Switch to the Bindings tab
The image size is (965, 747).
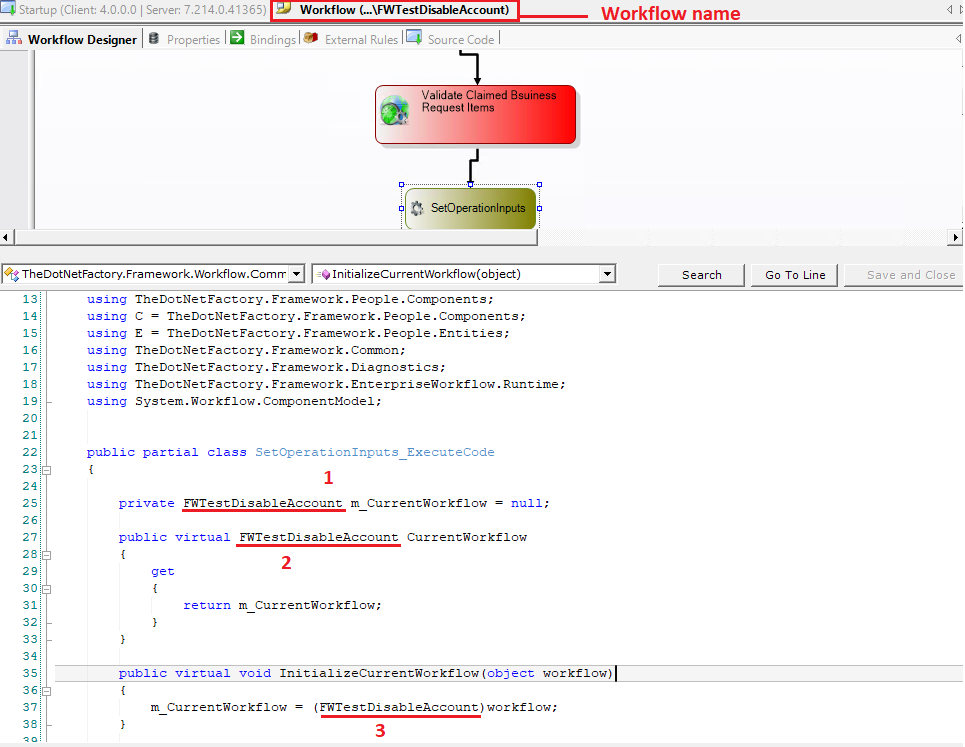click(x=263, y=39)
